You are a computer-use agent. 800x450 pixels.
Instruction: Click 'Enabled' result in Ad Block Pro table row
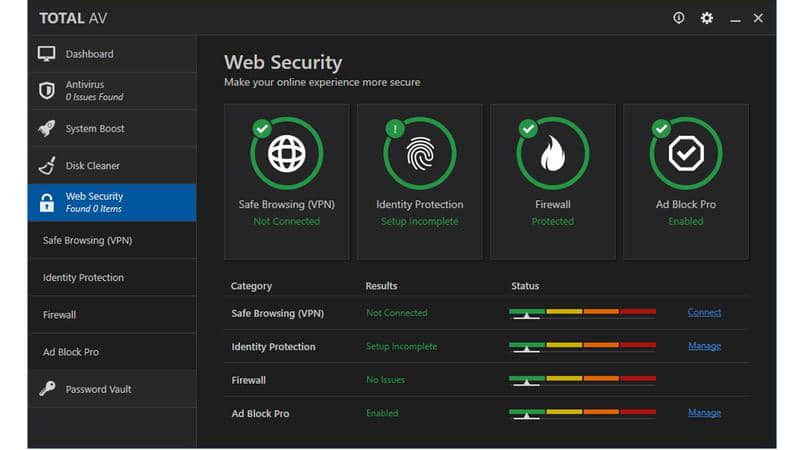coord(382,413)
